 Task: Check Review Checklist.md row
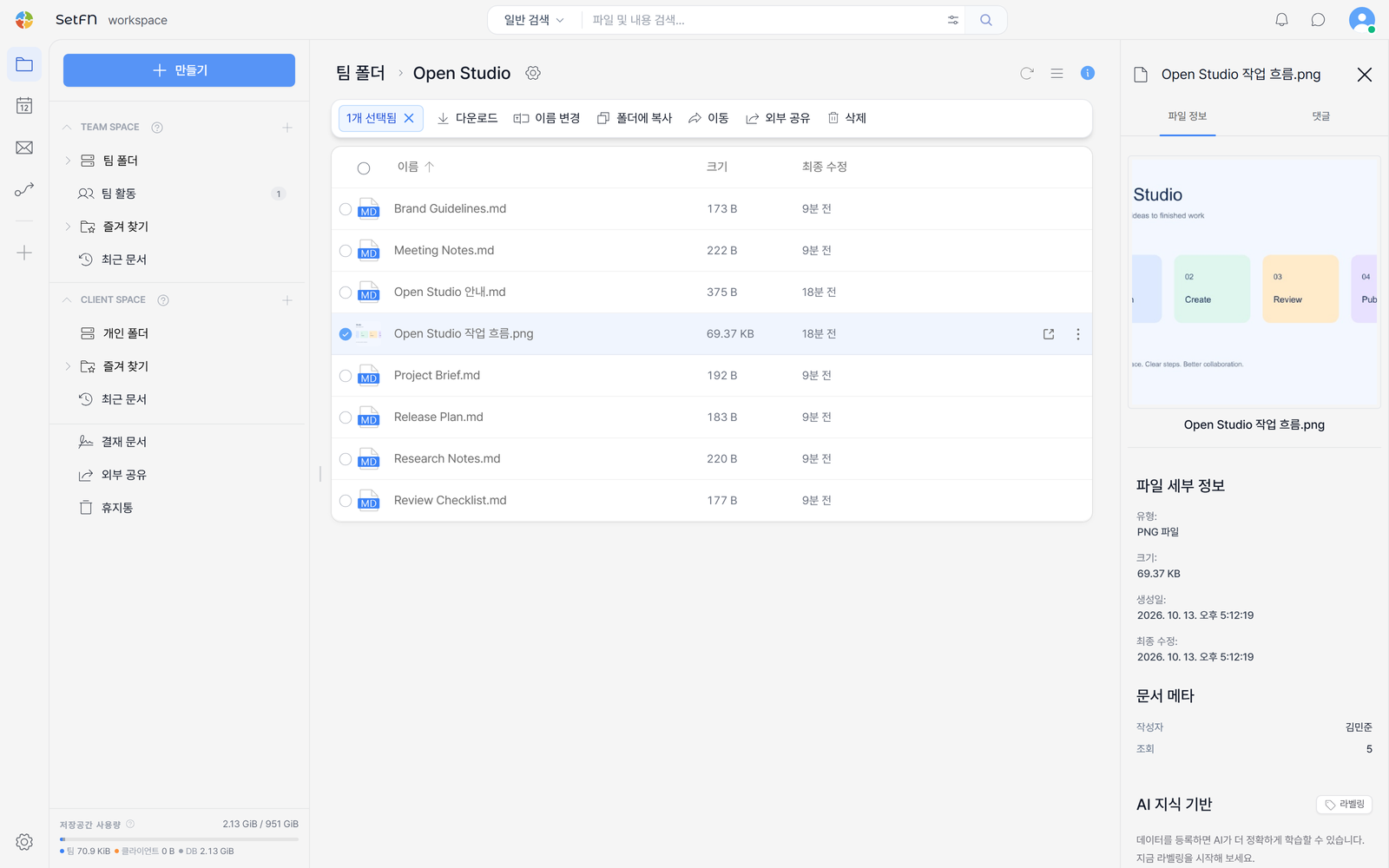[346, 501]
